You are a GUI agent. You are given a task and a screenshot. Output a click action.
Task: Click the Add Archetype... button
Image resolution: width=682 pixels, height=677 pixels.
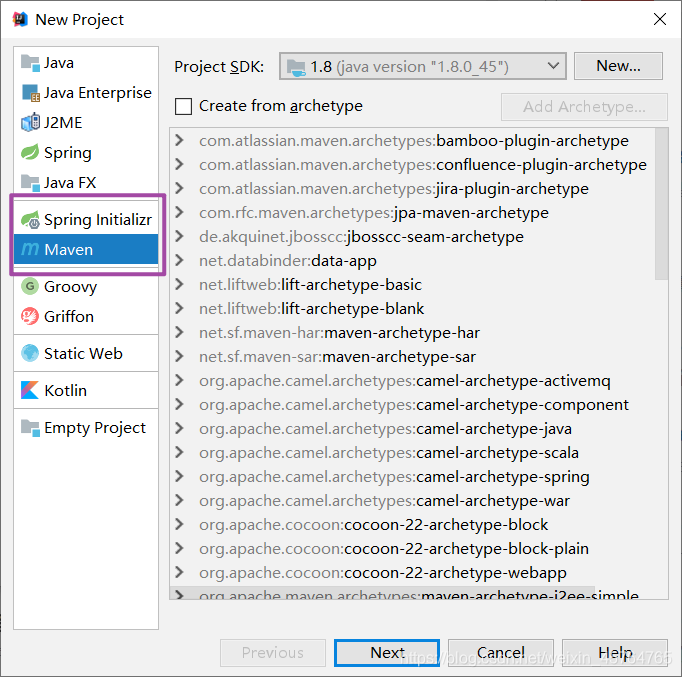(x=584, y=107)
